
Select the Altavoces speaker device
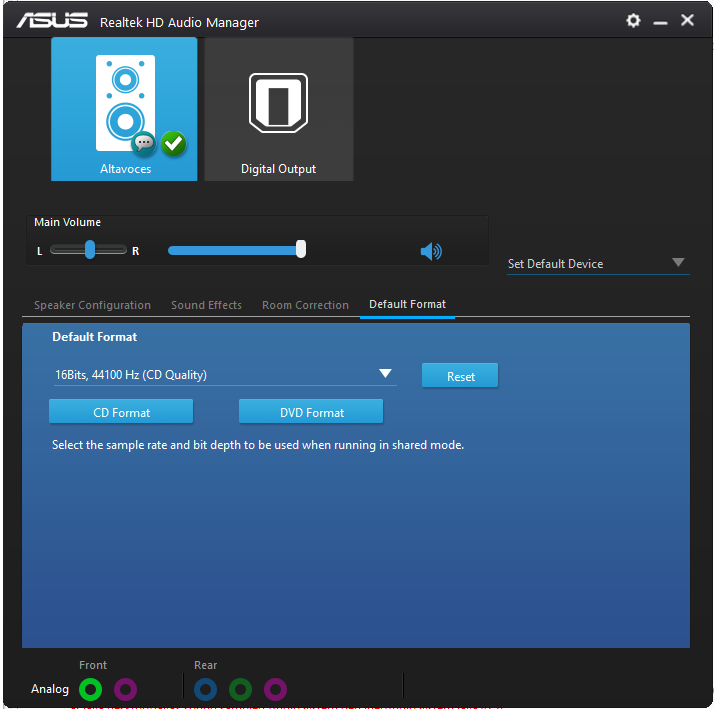point(124,109)
